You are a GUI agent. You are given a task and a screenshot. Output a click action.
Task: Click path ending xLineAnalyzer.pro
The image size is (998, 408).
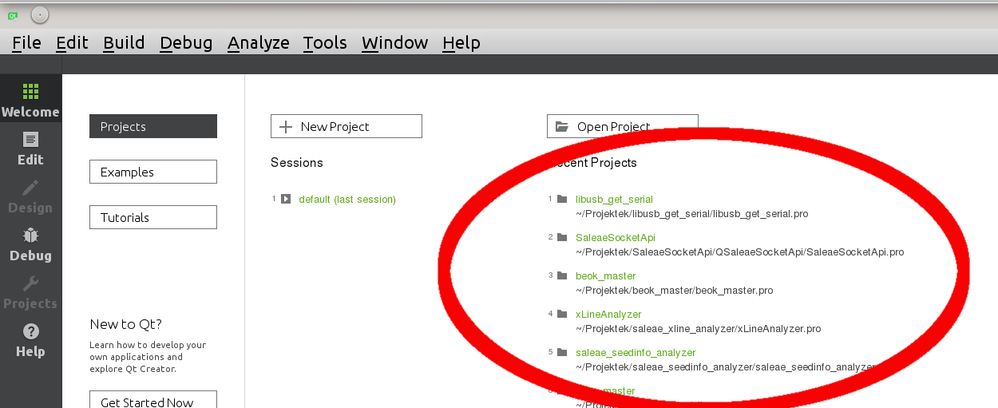(698, 328)
